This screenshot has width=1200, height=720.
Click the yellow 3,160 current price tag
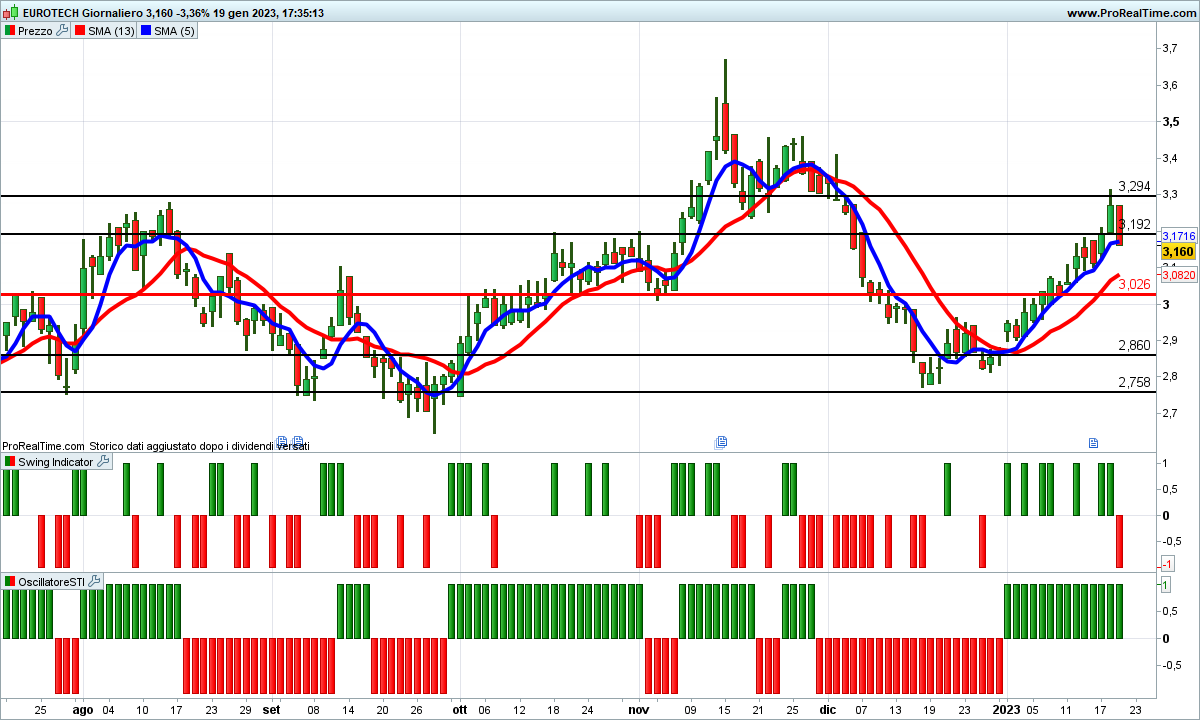click(1178, 252)
